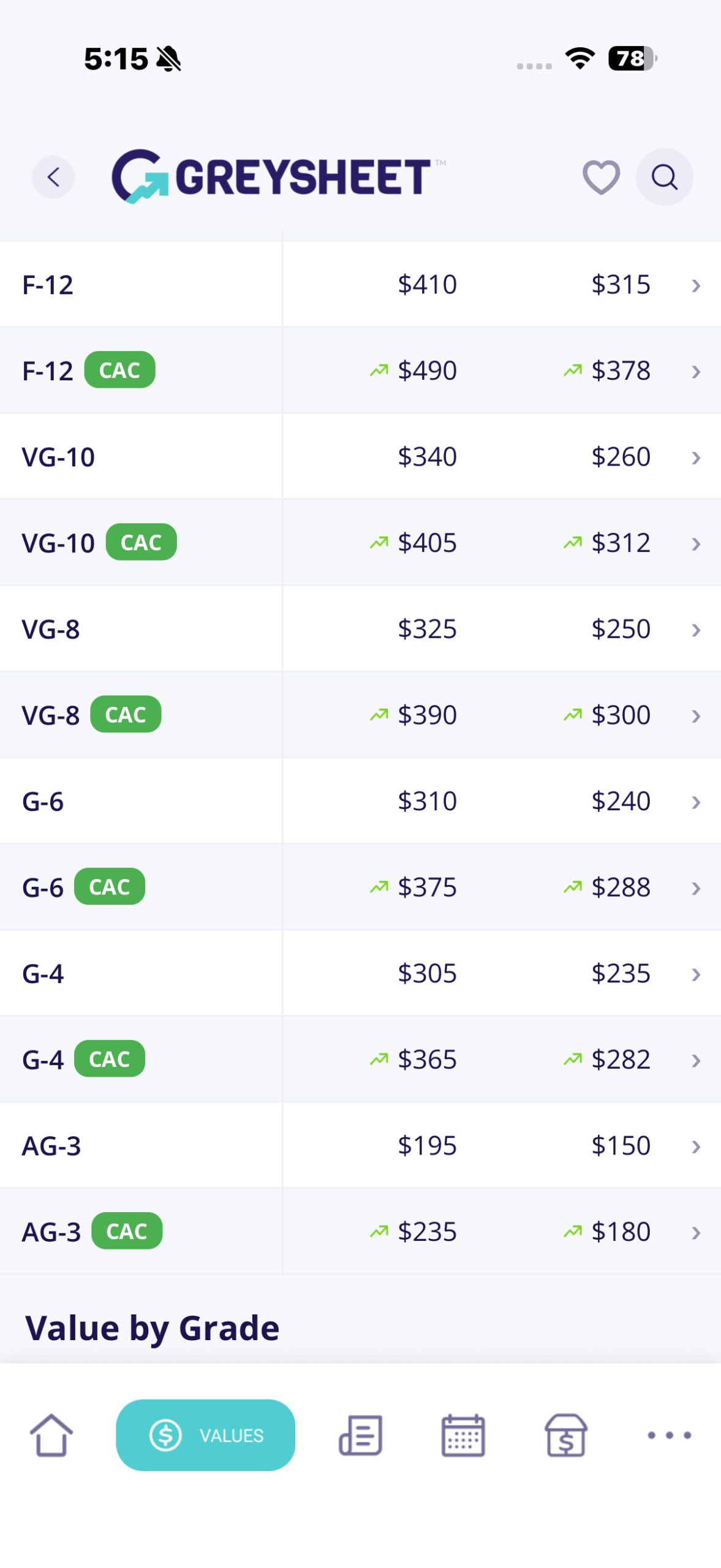Go to the Home tab icon

pyautogui.click(x=51, y=1434)
